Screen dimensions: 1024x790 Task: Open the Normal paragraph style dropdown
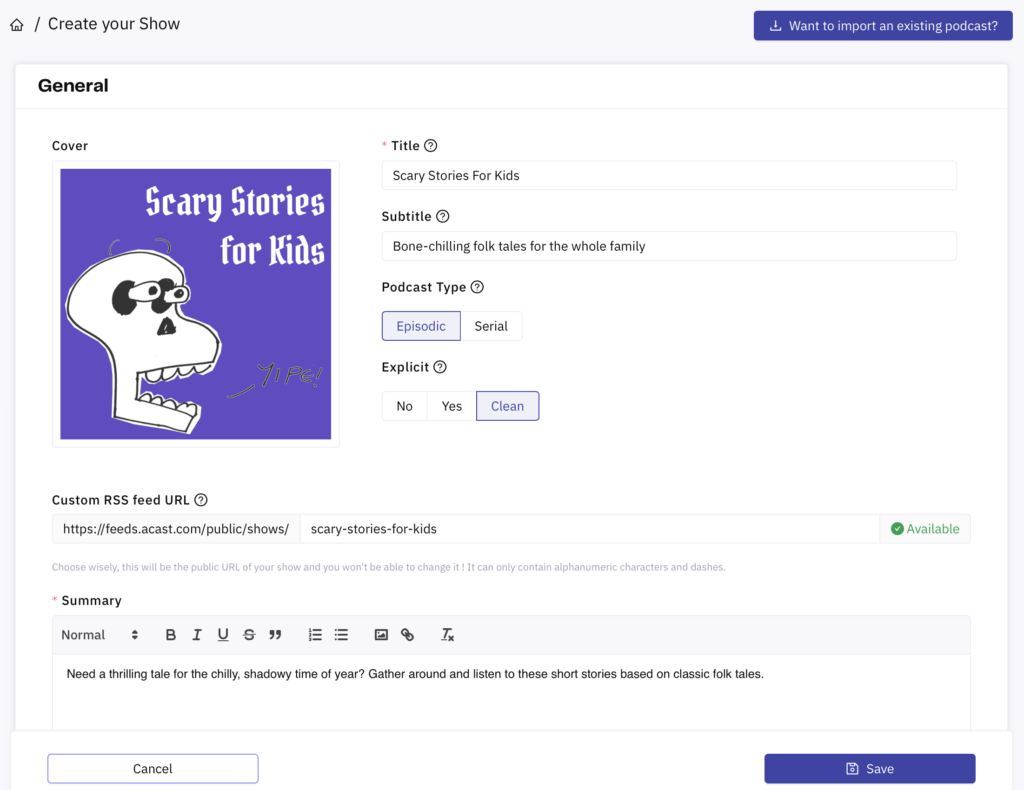point(100,634)
